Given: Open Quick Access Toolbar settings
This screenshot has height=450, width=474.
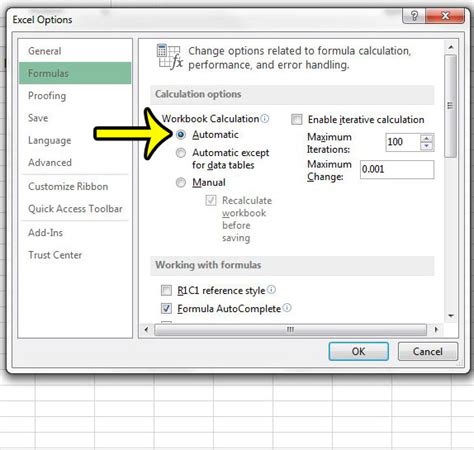Looking at the screenshot, I should pyautogui.click(x=75, y=209).
